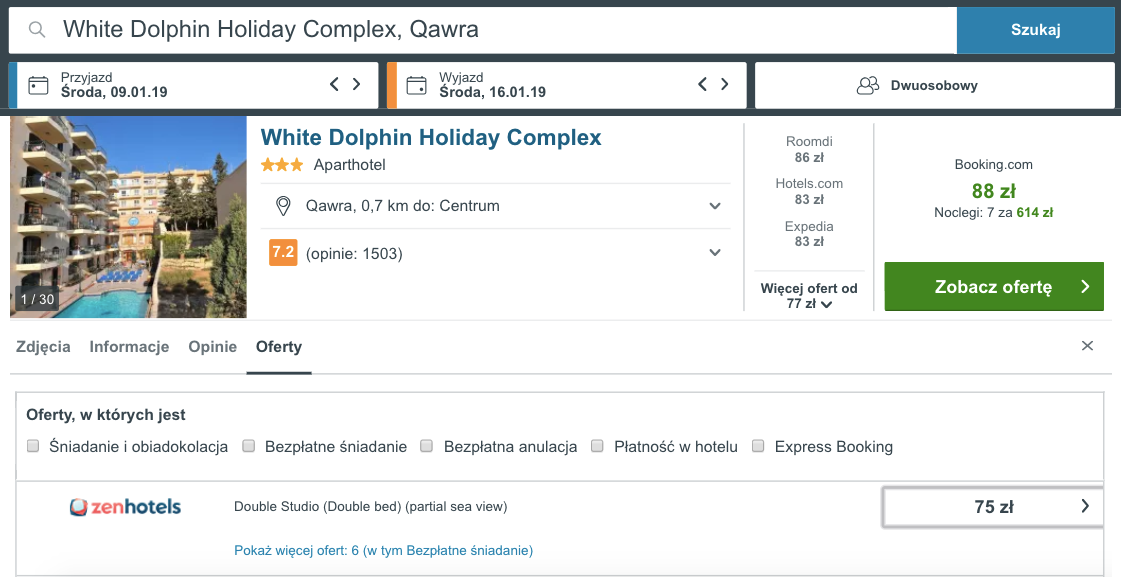This screenshot has width=1121, height=579.
Task: Tick the Bezpłatne śniadanie checkbox
Action: (249, 446)
